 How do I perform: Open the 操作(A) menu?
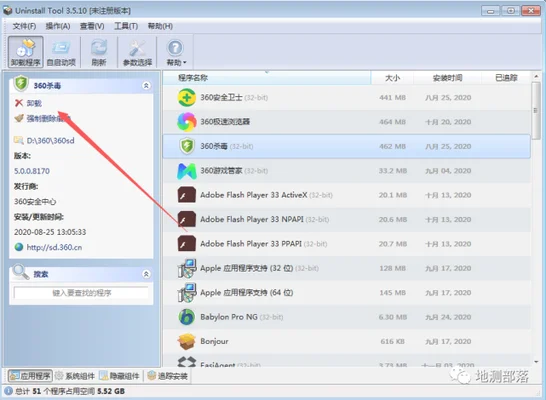(x=58, y=26)
